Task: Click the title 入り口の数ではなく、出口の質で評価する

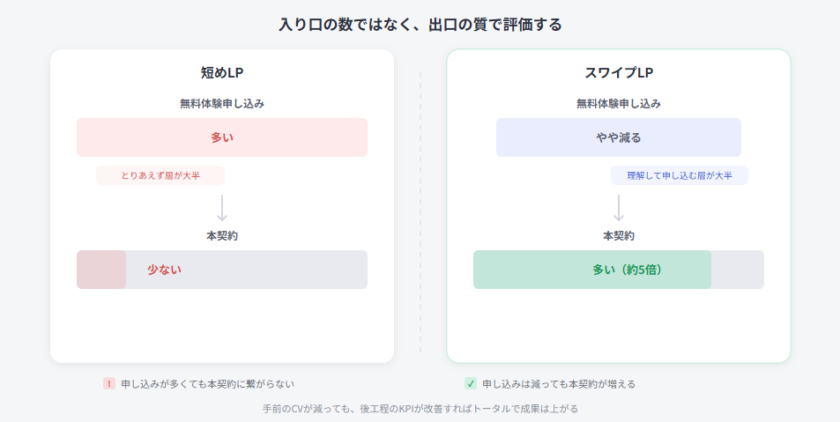Action: tap(420, 25)
